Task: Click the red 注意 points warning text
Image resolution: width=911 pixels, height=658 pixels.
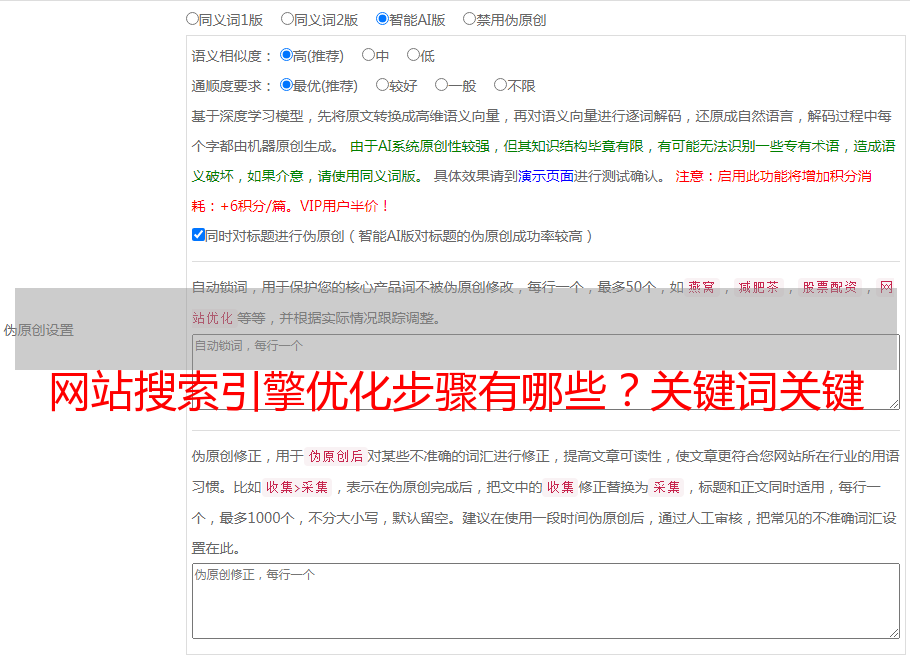Action: point(532,191)
